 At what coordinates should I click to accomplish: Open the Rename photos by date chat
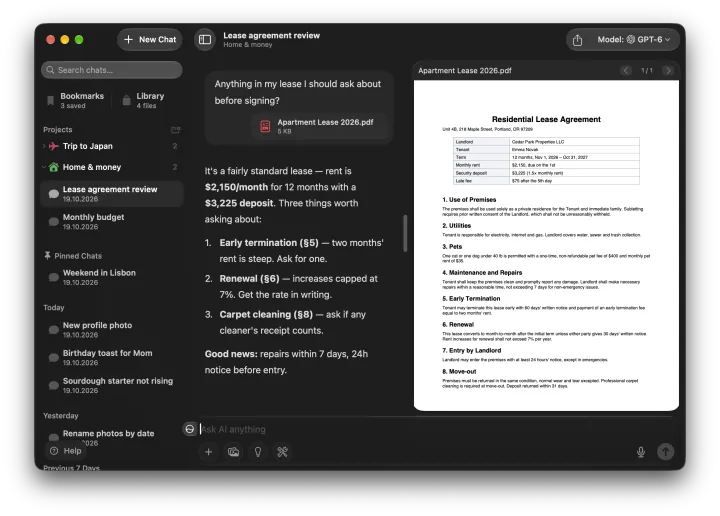pyautogui.click(x=112, y=437)
